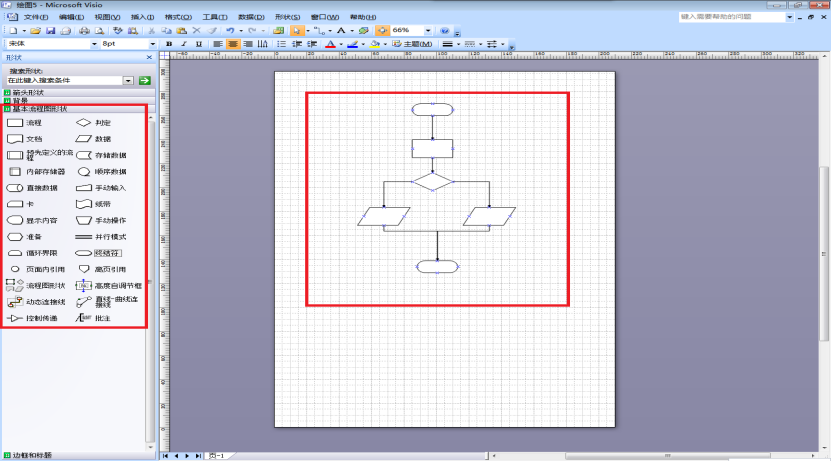Open the 文件 menu
Viewport: 832px width, 462px height.
36,17
